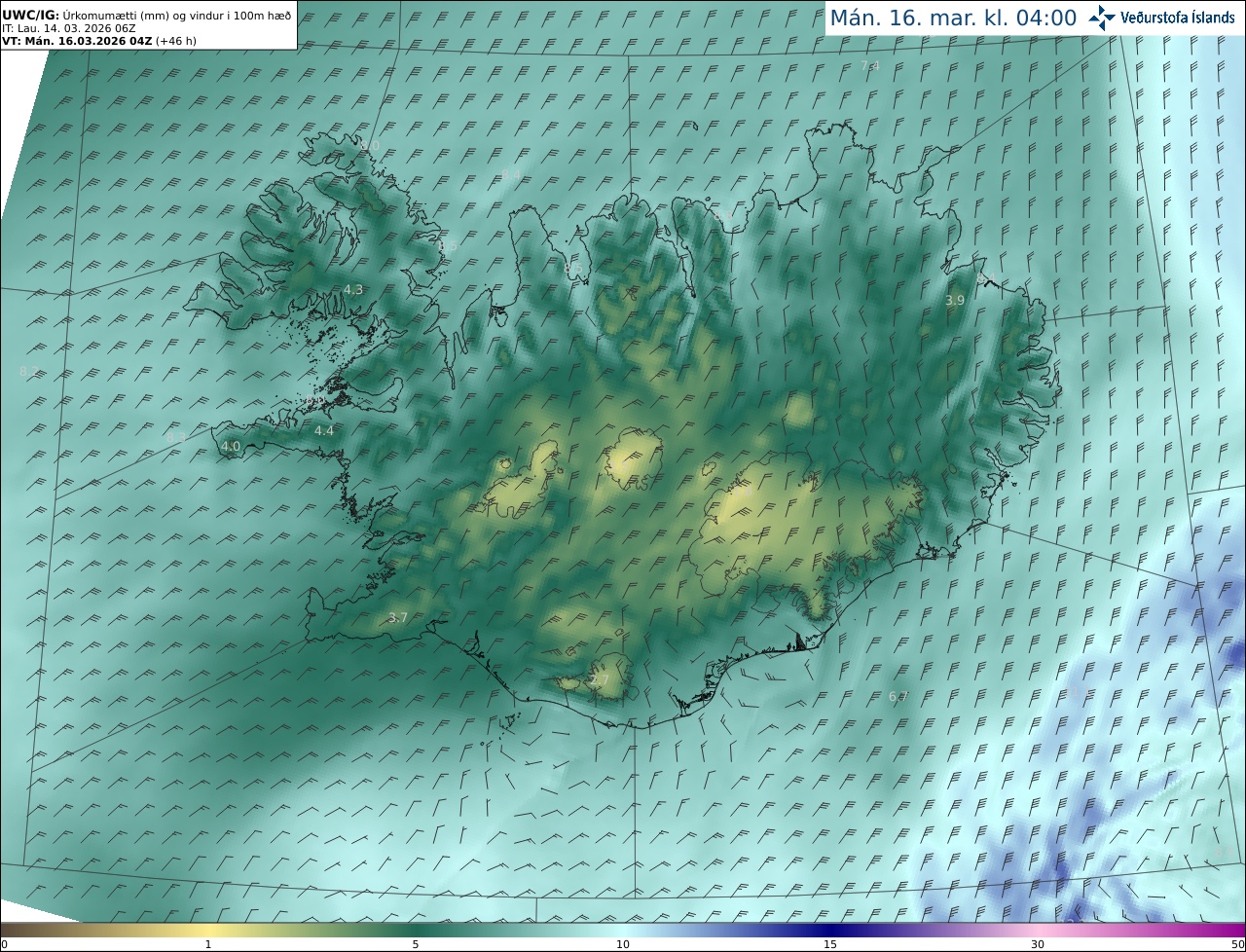Click the 1 tick on the color scale
The height and width of the screenshot is (952, 1246).
208,944
